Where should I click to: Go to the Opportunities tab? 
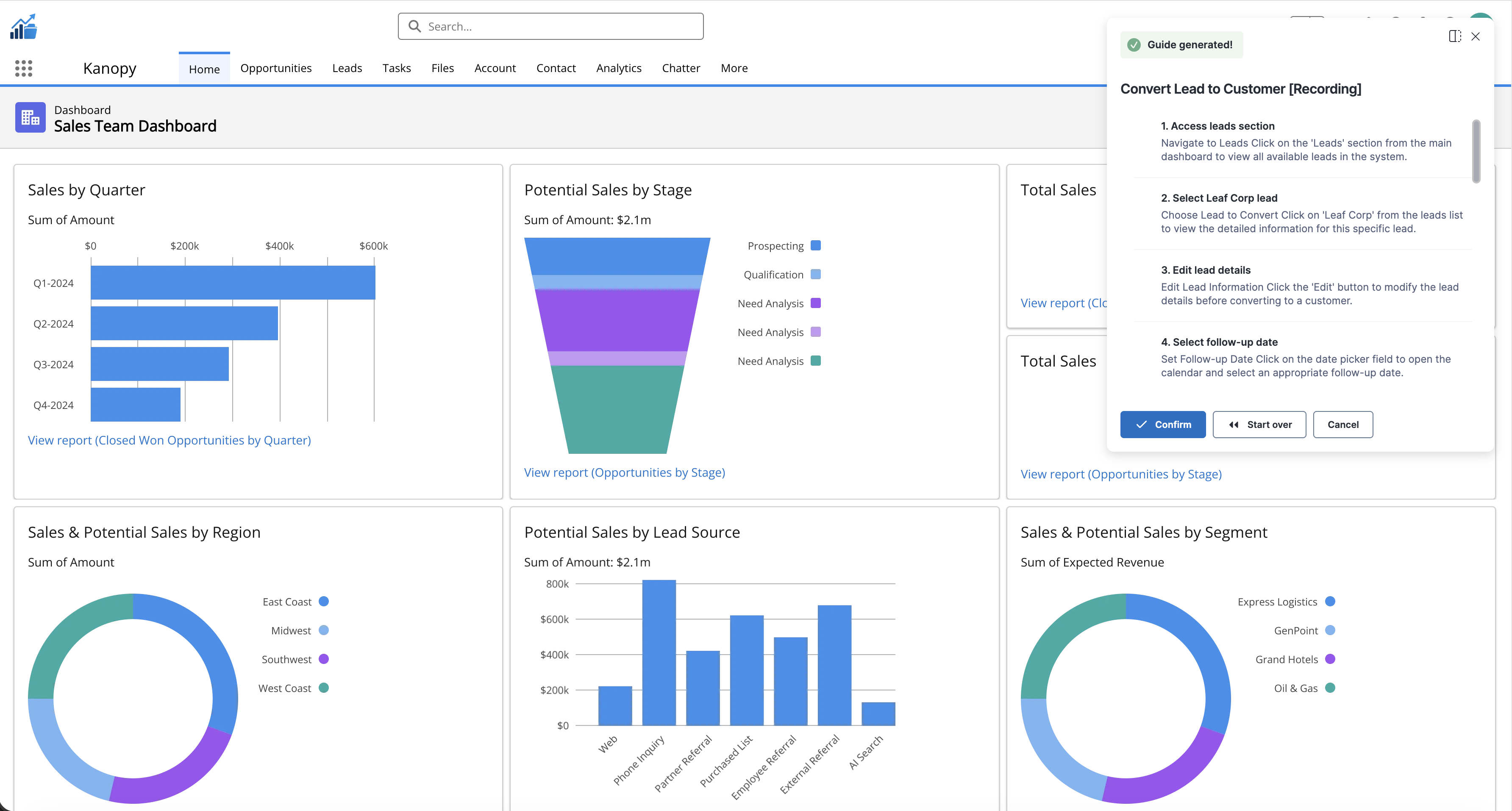tap(276, 68)
